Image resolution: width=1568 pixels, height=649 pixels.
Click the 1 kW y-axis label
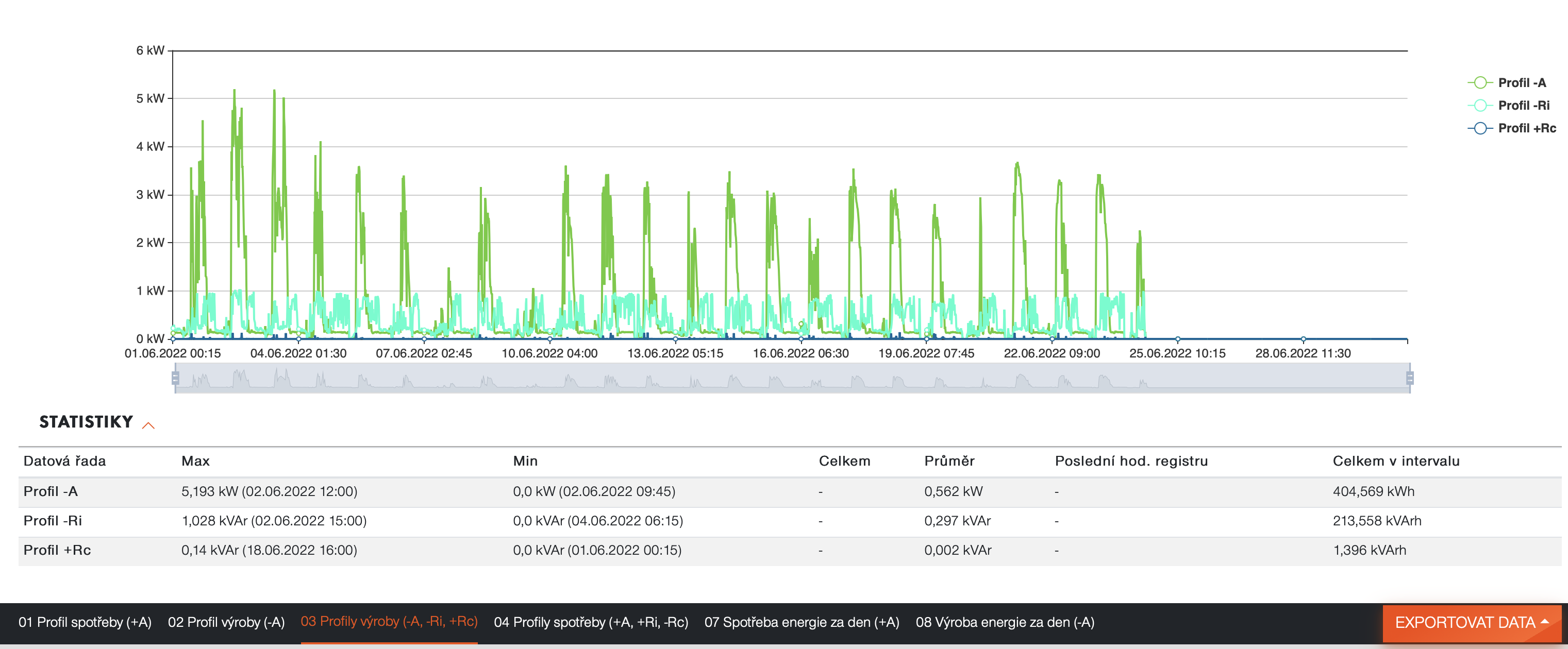pos(151,291)
